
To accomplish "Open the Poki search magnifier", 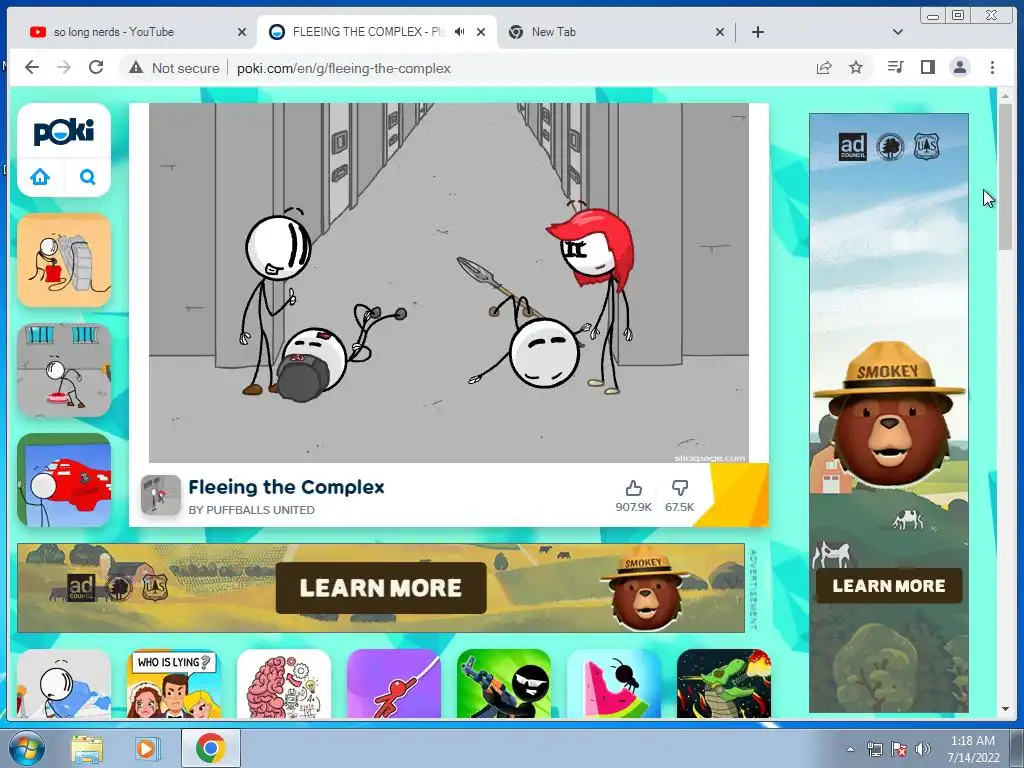I will (x=88, y=176).
